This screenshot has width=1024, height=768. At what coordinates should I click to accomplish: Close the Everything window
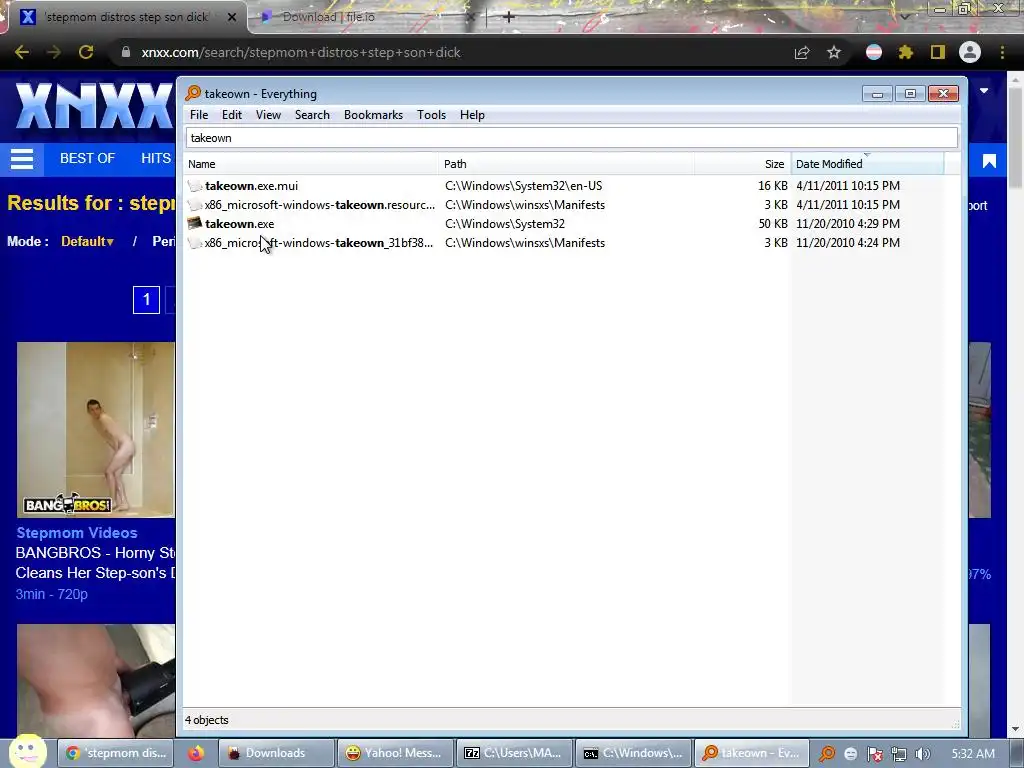[943, 94]
